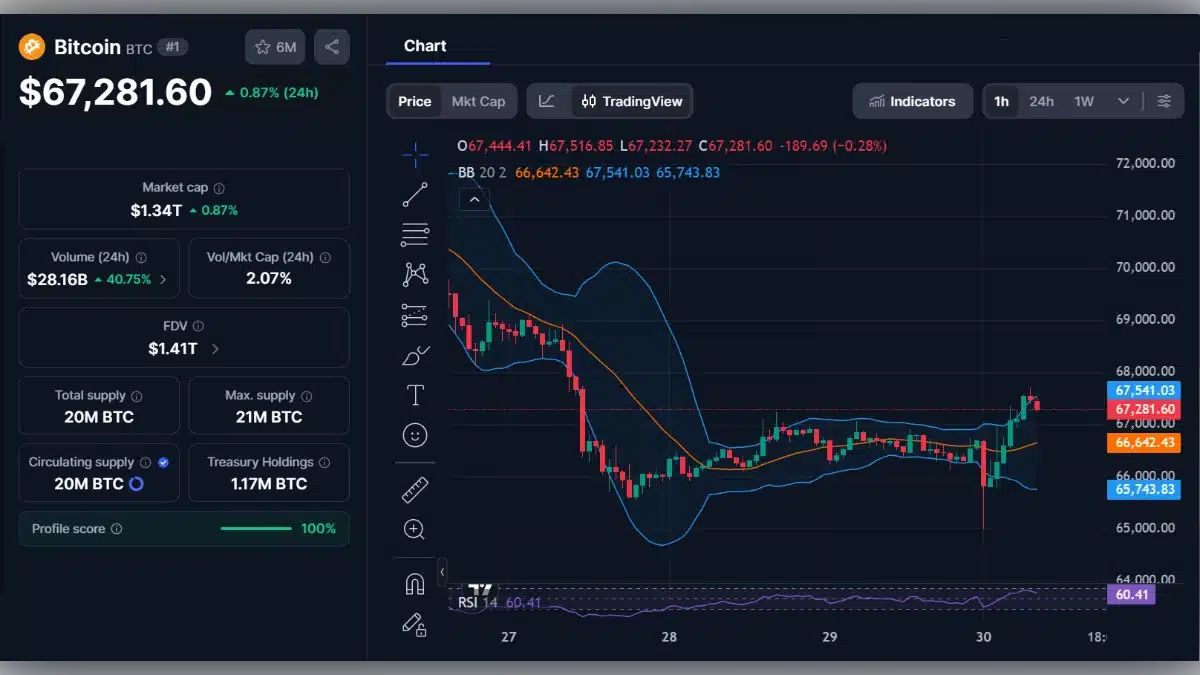Image resolution: width=1200 pixels, height=675 pixels.
Task: Select the trend line drawing tool
Action: pos(415,195)
